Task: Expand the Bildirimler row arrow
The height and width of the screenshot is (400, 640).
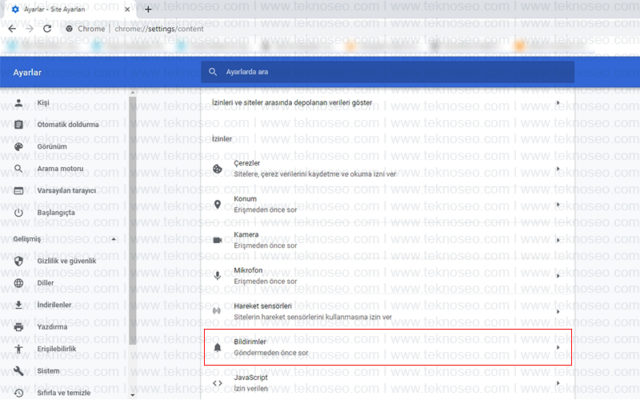Action: point(558,347)
